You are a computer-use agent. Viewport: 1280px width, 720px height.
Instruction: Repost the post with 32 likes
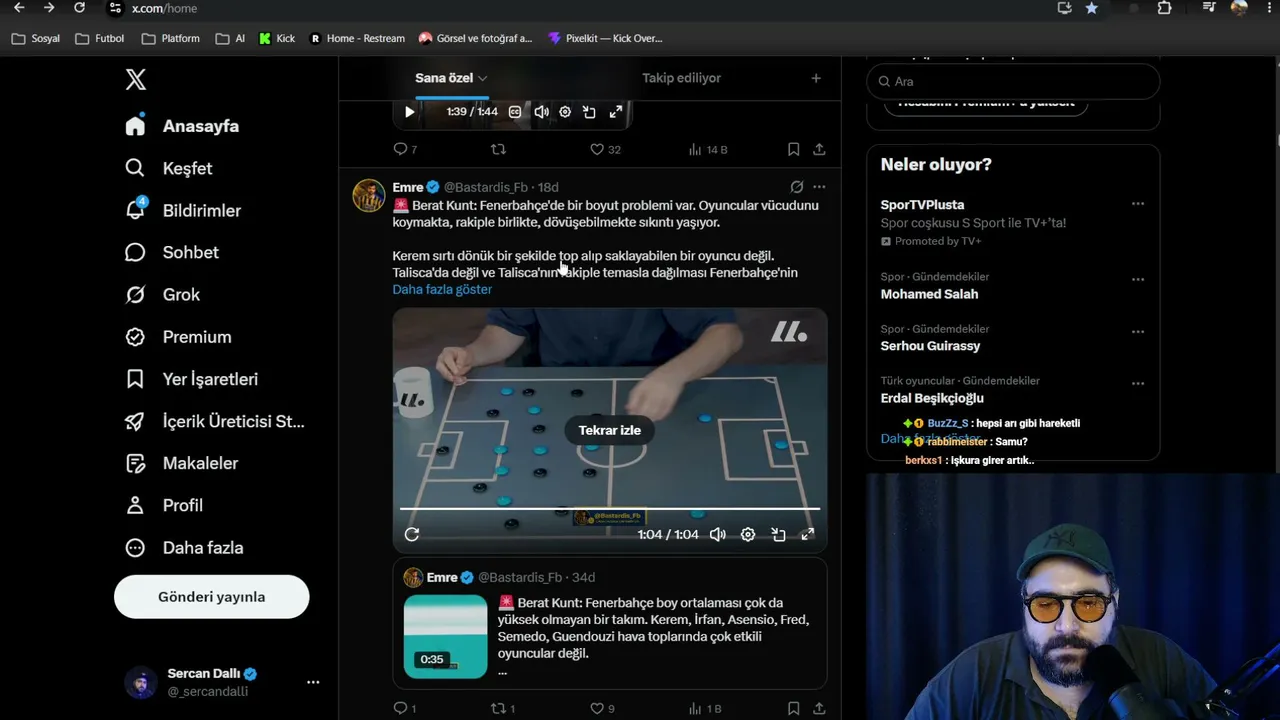point(498,150)
